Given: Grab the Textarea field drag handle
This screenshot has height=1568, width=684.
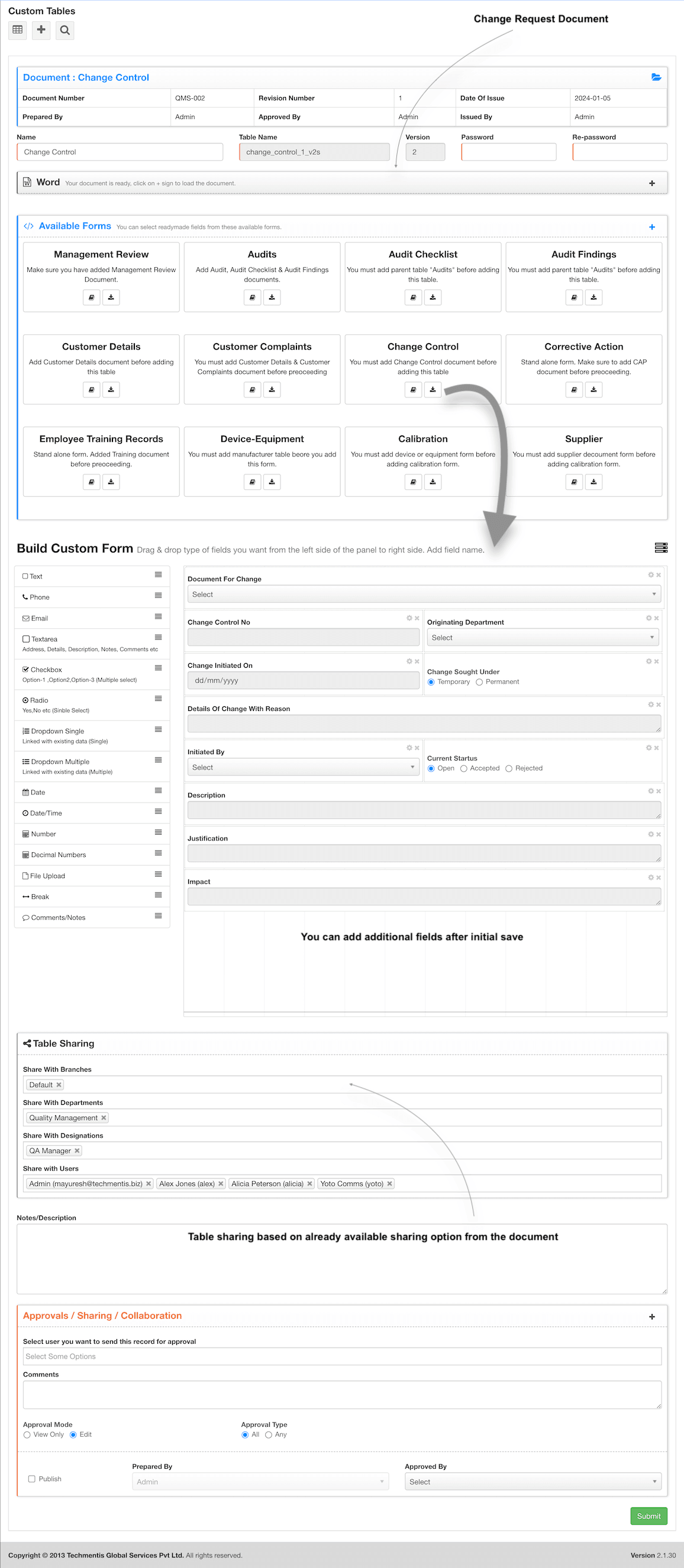Looking at the screenshot, I should click(159, 637).
